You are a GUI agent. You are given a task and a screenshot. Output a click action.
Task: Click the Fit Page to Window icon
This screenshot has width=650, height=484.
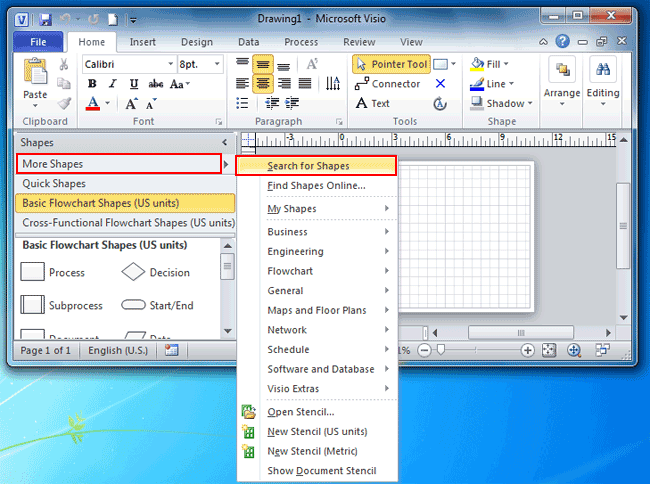pyautogui.click(x=549, y=351)
